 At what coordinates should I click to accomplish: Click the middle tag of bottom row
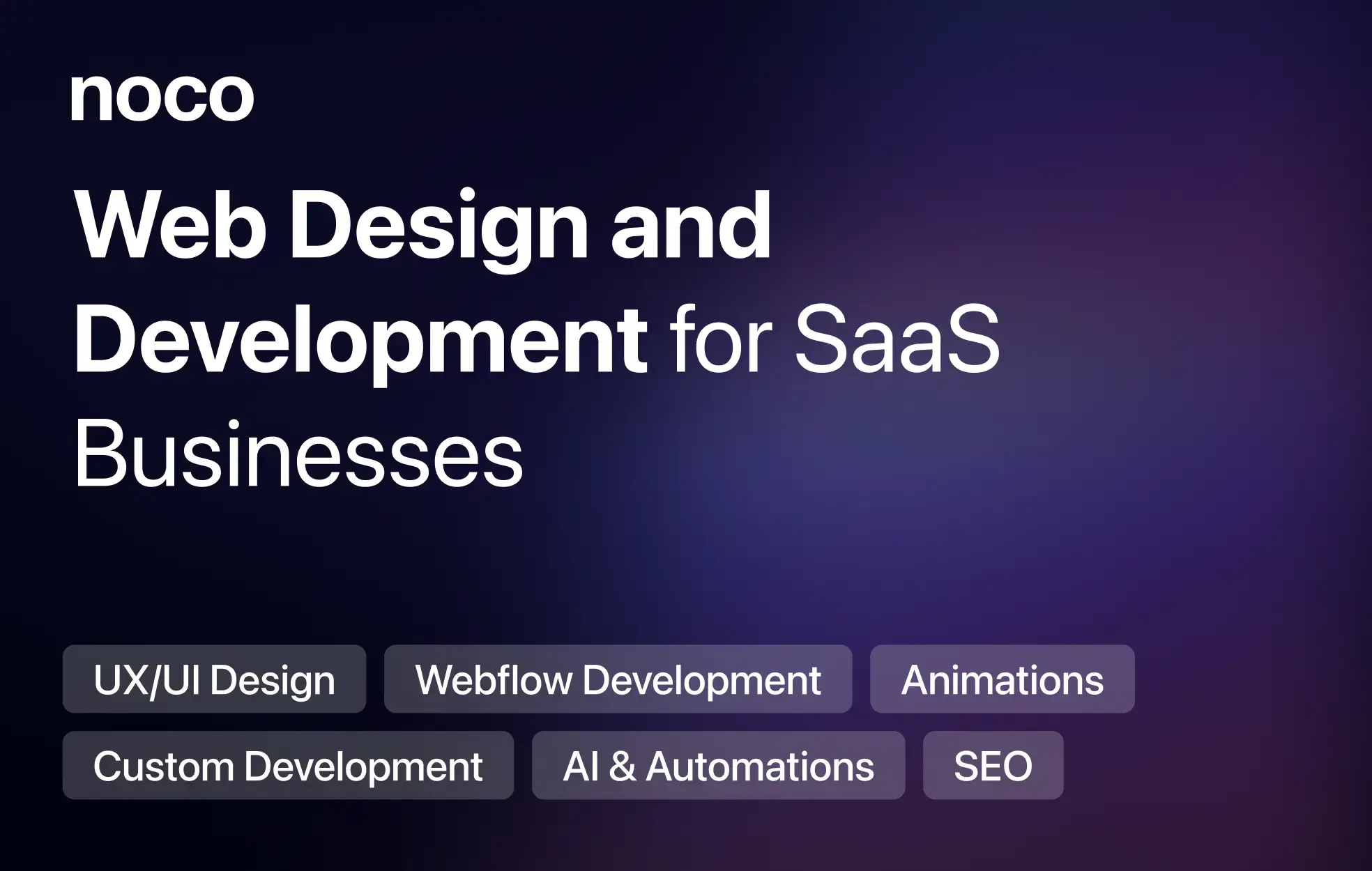(718, 766)
